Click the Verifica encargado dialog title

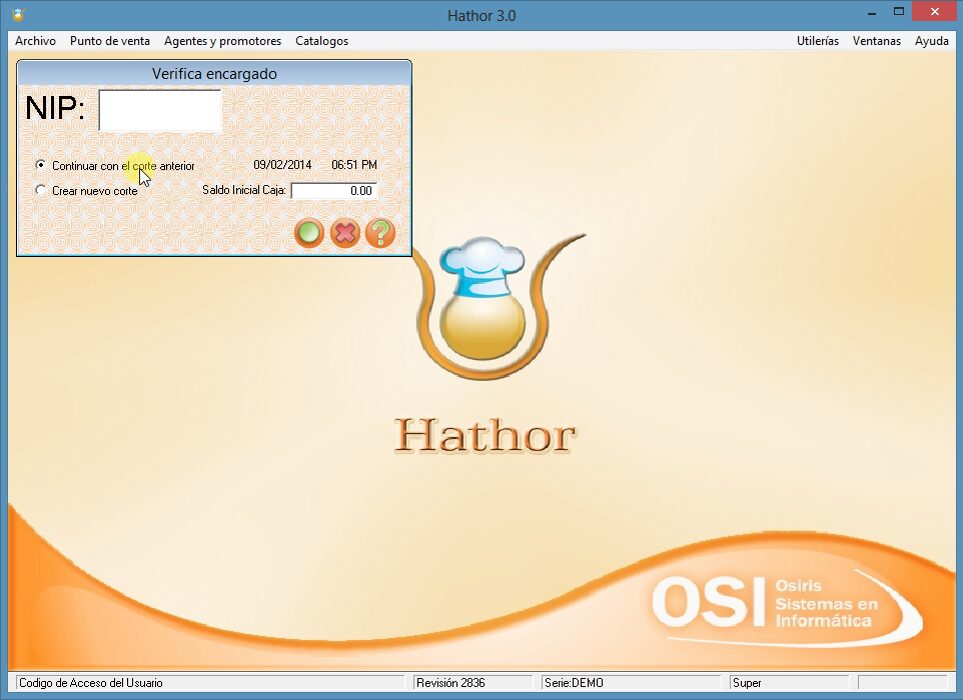pyautogui.click(x=214, y=74)
